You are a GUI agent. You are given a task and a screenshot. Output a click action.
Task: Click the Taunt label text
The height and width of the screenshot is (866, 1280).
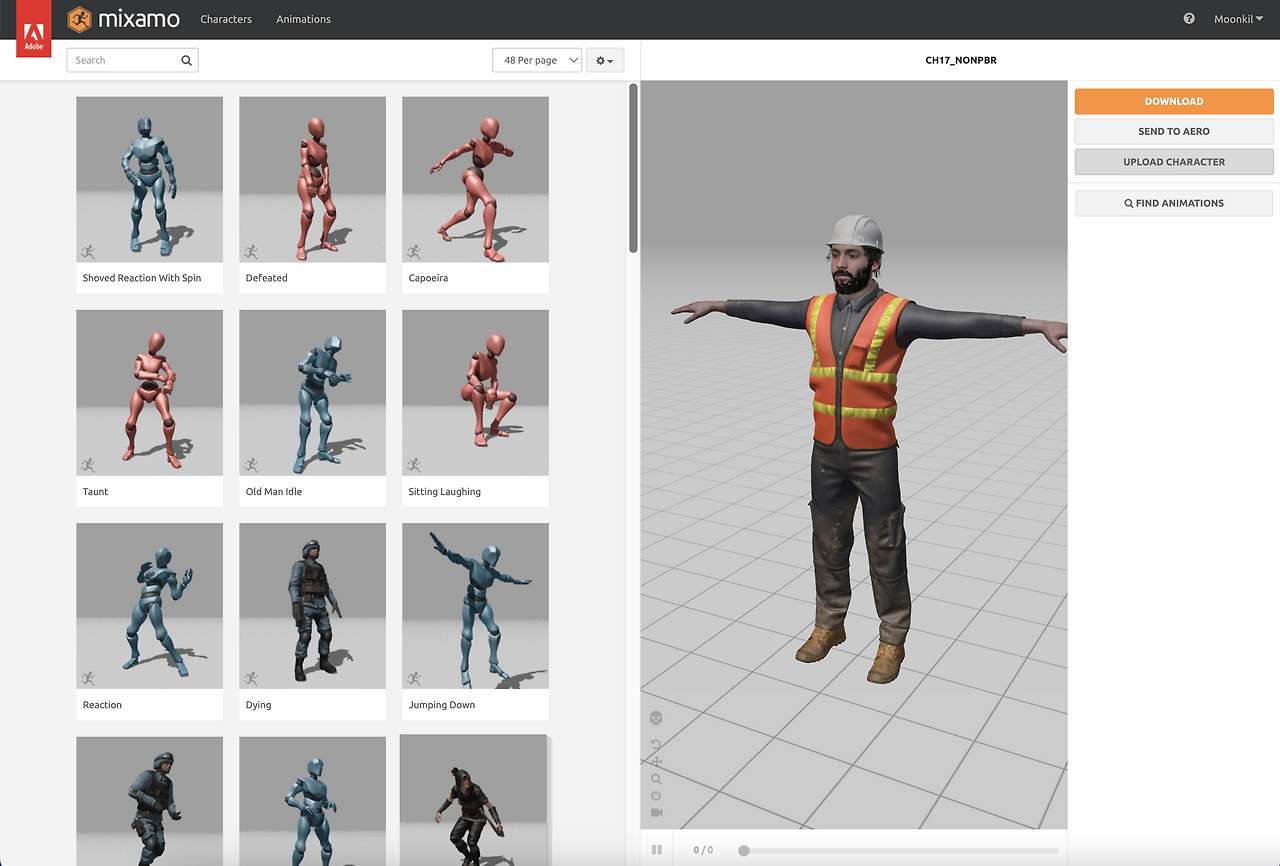(96, 491)
